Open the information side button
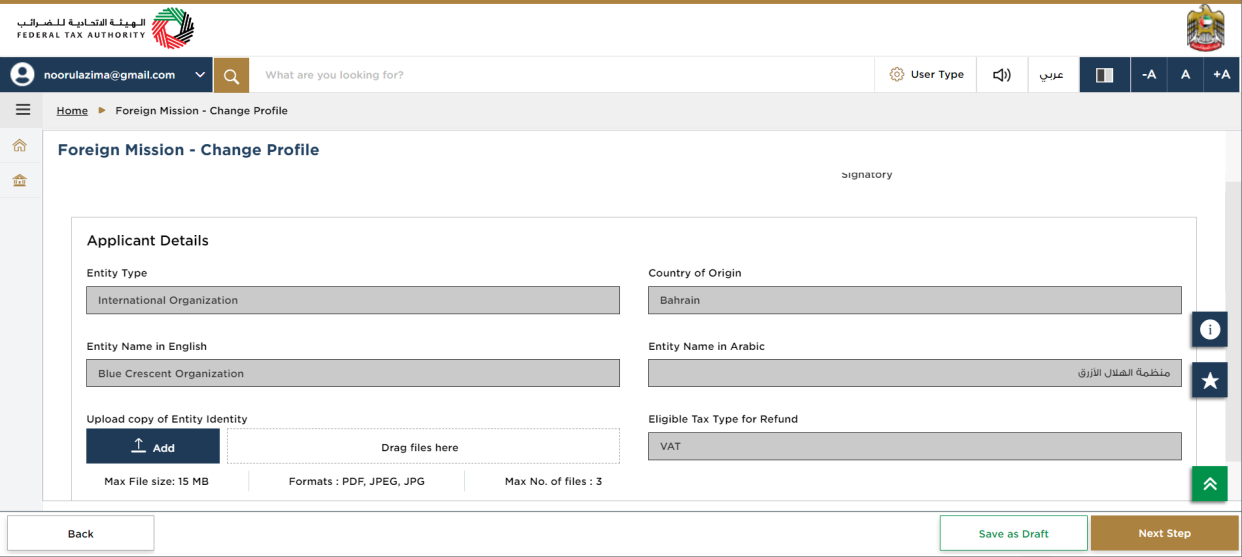The image size is (1242, 557). point(1210,329)
